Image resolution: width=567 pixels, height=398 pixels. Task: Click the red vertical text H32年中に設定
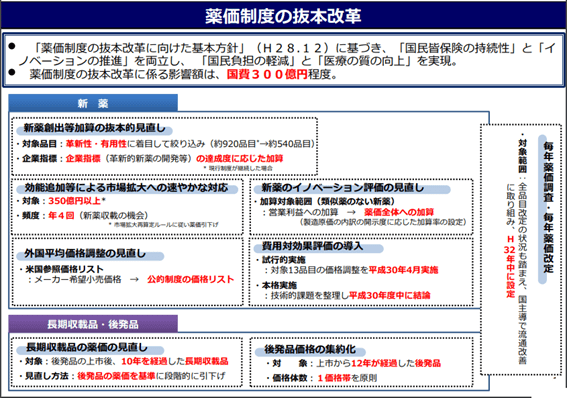pos(510,266)
